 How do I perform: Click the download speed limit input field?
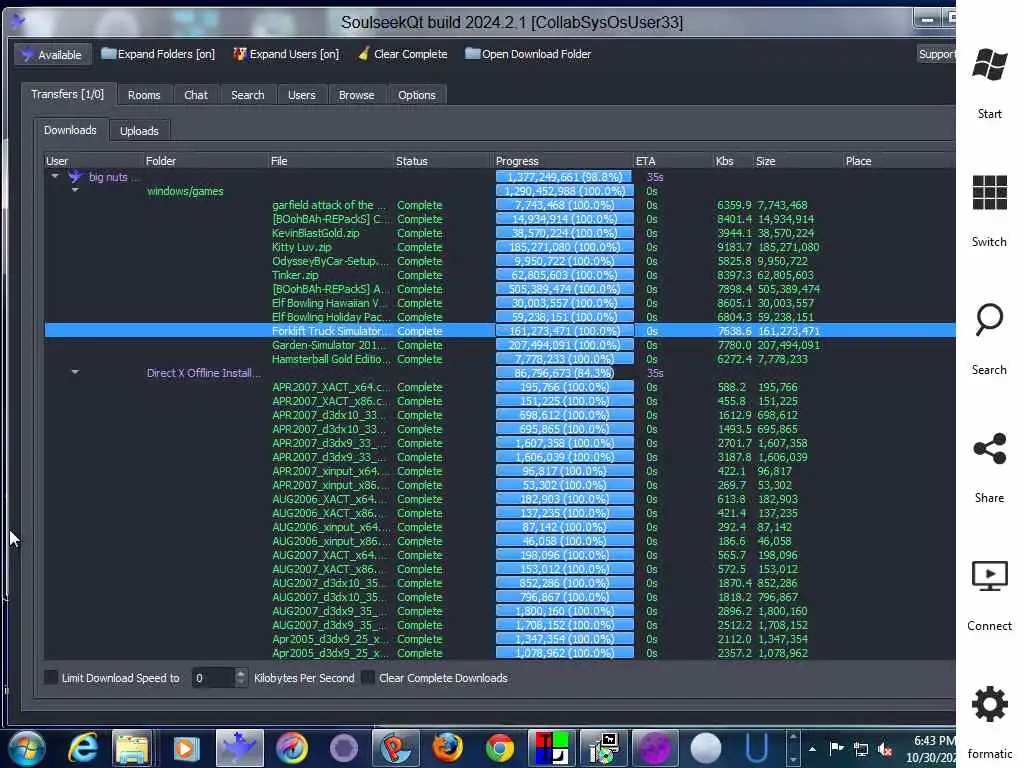point(212,678)
